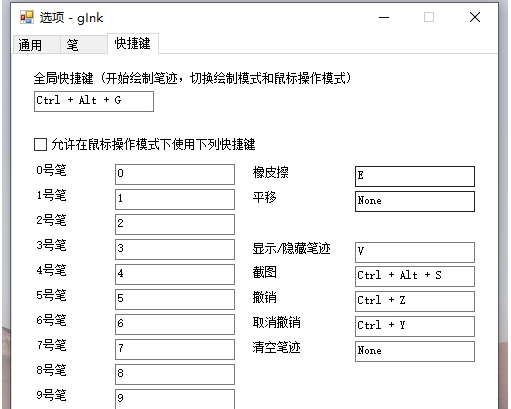Focus the 4号笔 hotkey field
This screenshot has width=511, height=409.
(x=175, y=274)
